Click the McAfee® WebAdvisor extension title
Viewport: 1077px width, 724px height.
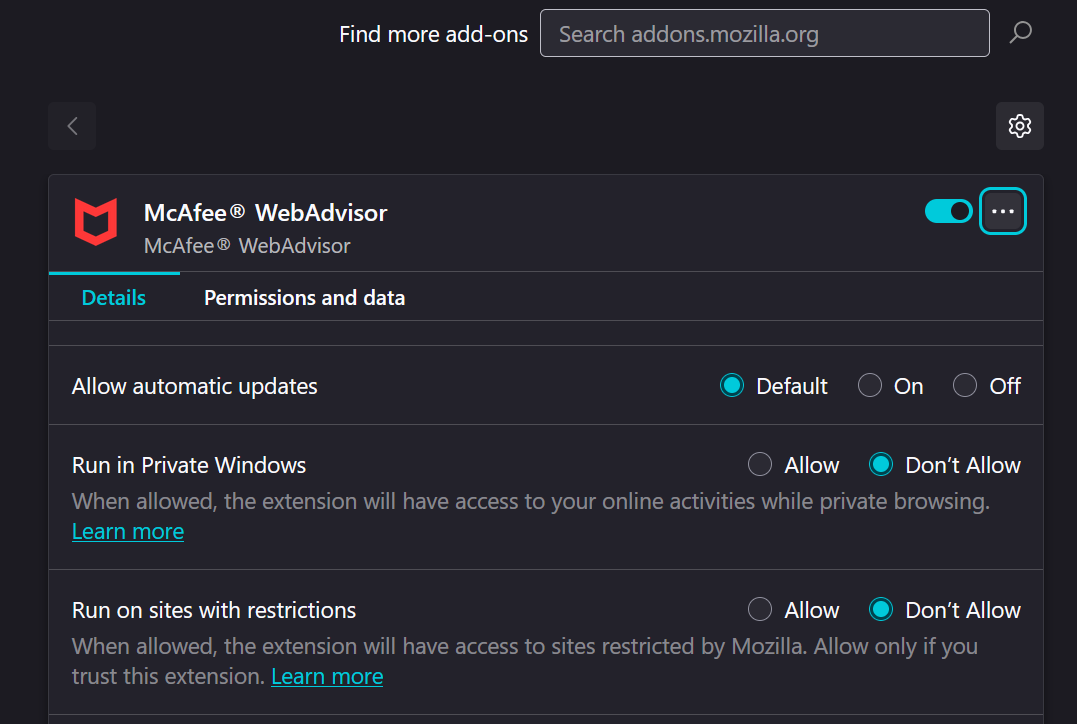265,212
